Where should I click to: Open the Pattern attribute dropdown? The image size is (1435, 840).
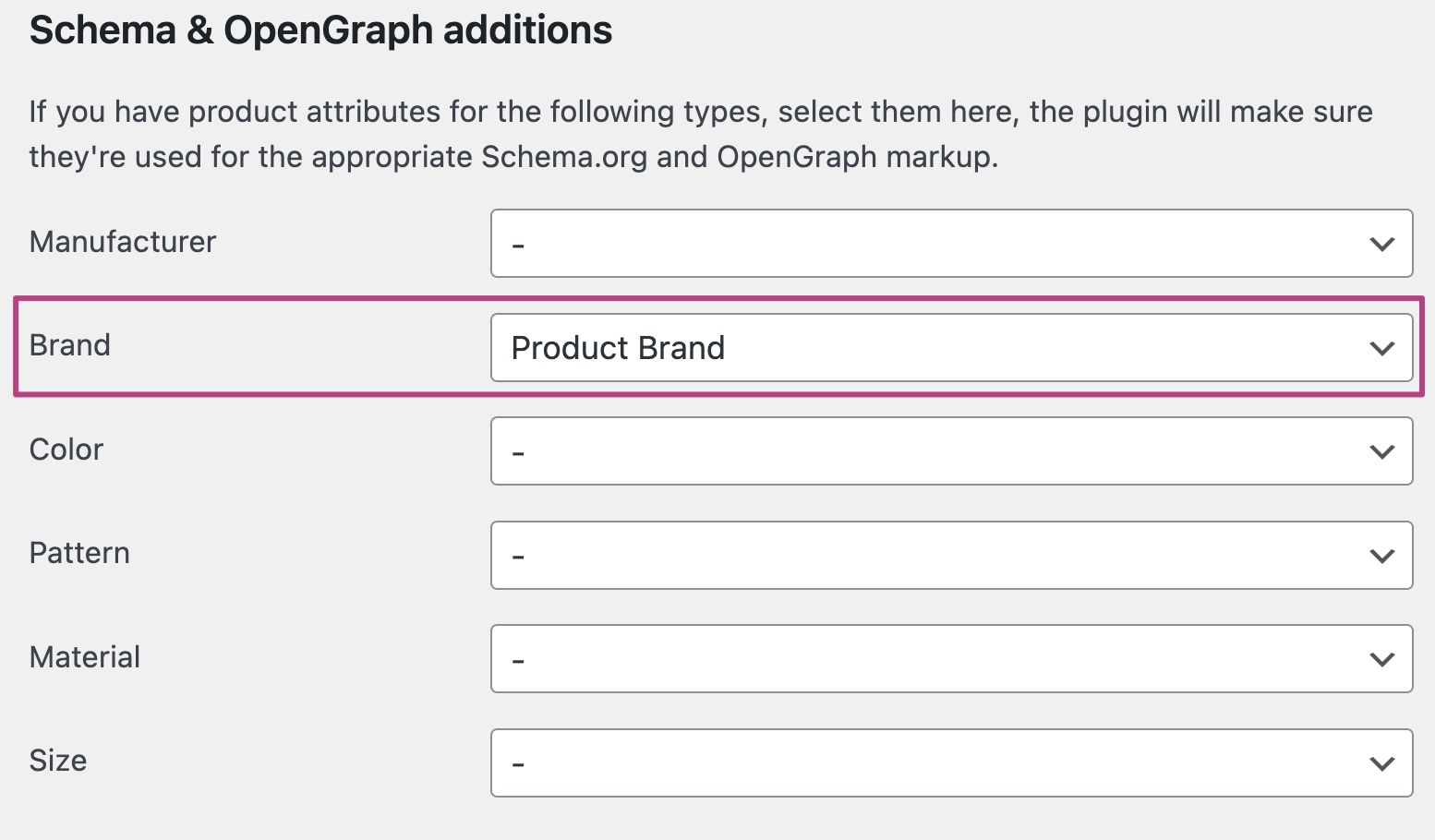(951, 556)
